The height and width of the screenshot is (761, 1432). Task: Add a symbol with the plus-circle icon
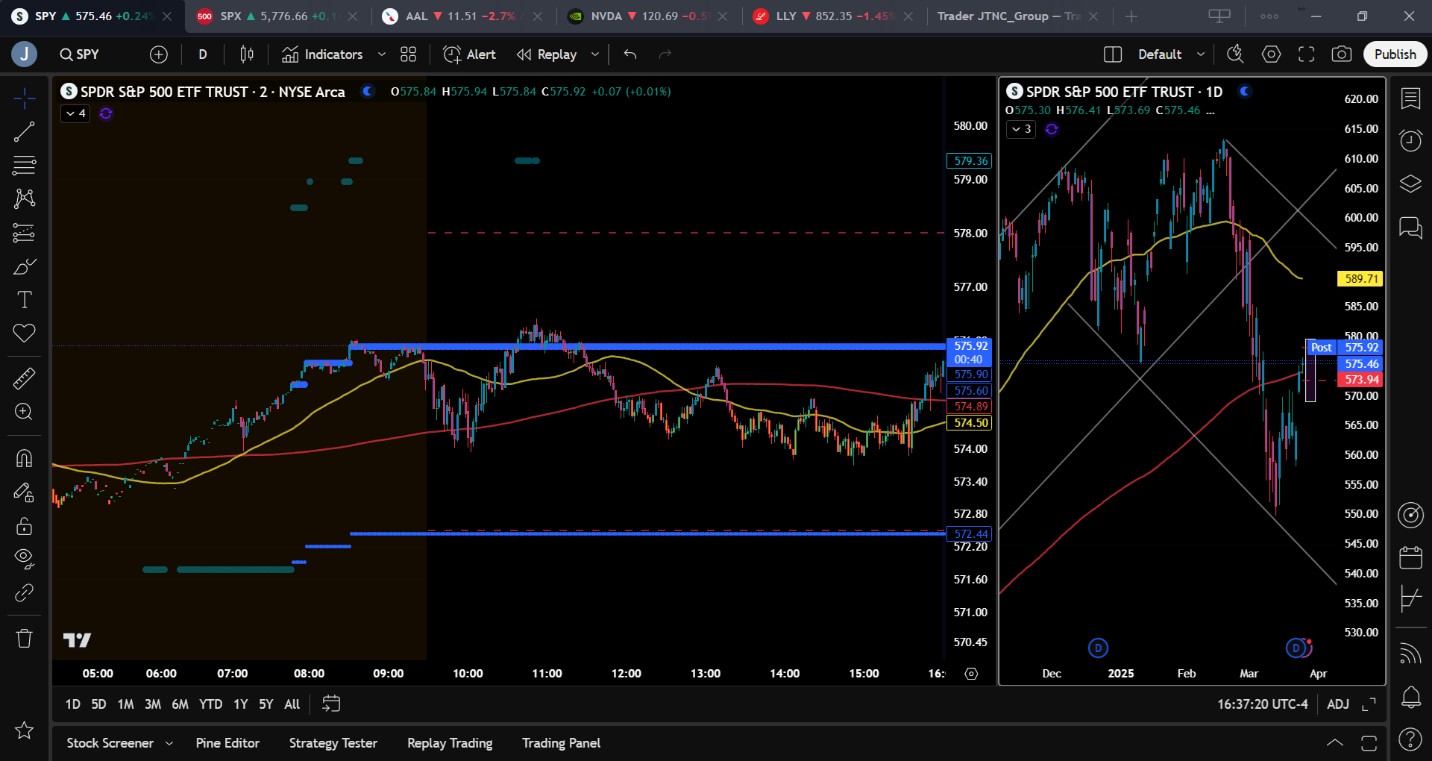(x=159, y=54)
